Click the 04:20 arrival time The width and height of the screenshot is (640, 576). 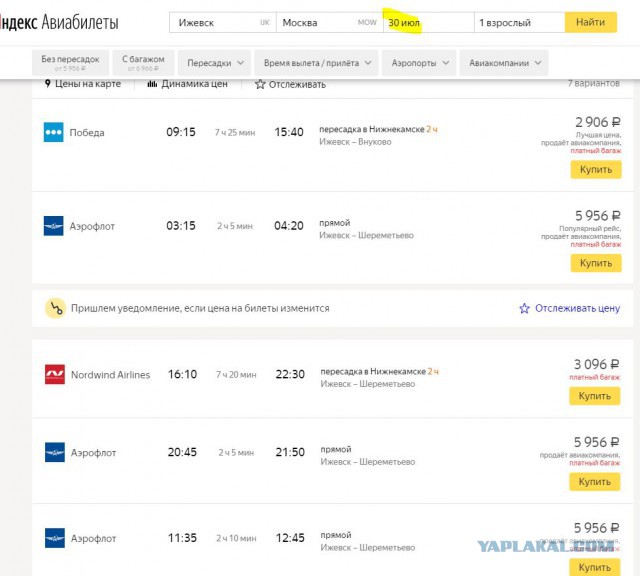[289, 226]
